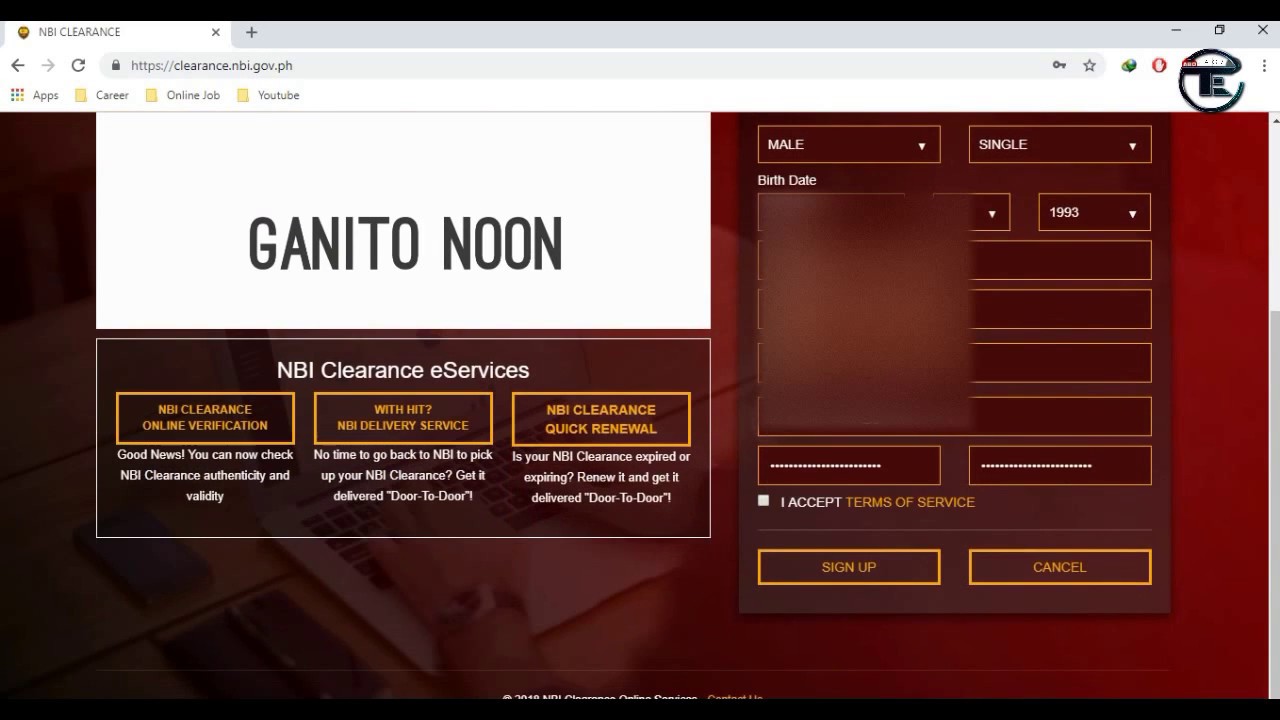
Task: Open the TERMS OF SERVICE link
Action: [910, 502]
